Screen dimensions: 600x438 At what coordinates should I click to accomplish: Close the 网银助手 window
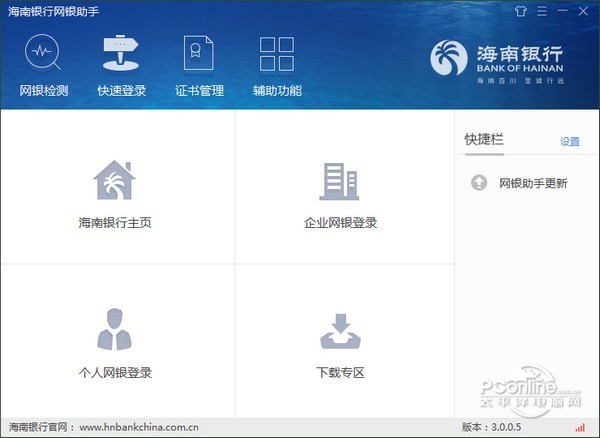click(x=583, y=11)
